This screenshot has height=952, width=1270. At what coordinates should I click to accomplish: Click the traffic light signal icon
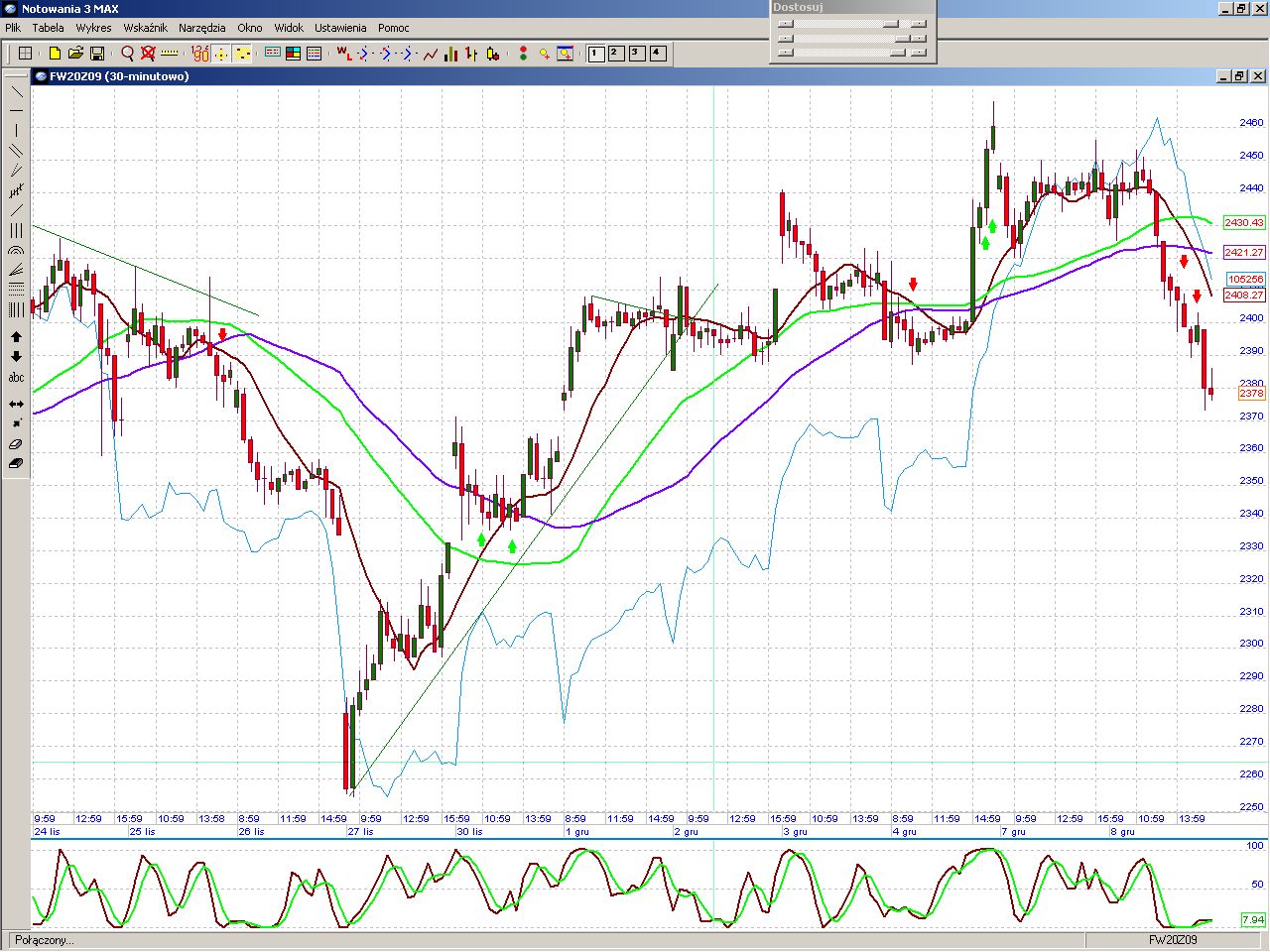pos(523,54)
